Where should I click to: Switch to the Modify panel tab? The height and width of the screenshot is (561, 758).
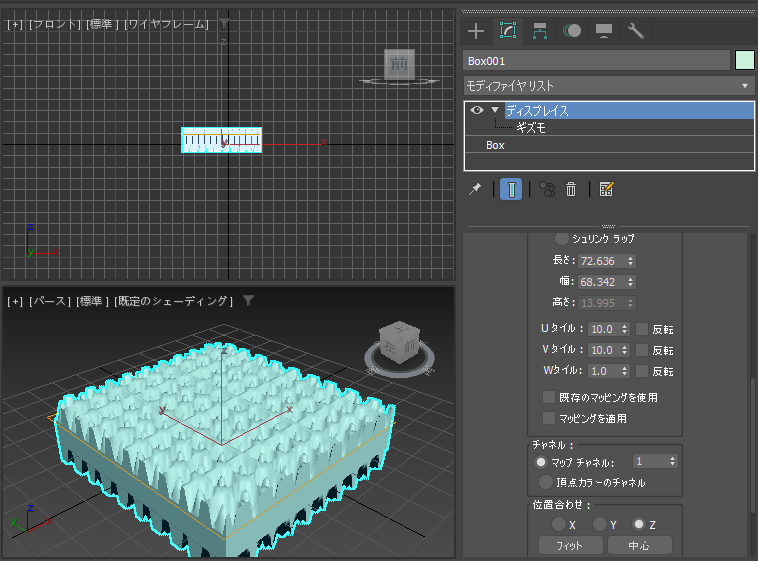tap(508, 31)
